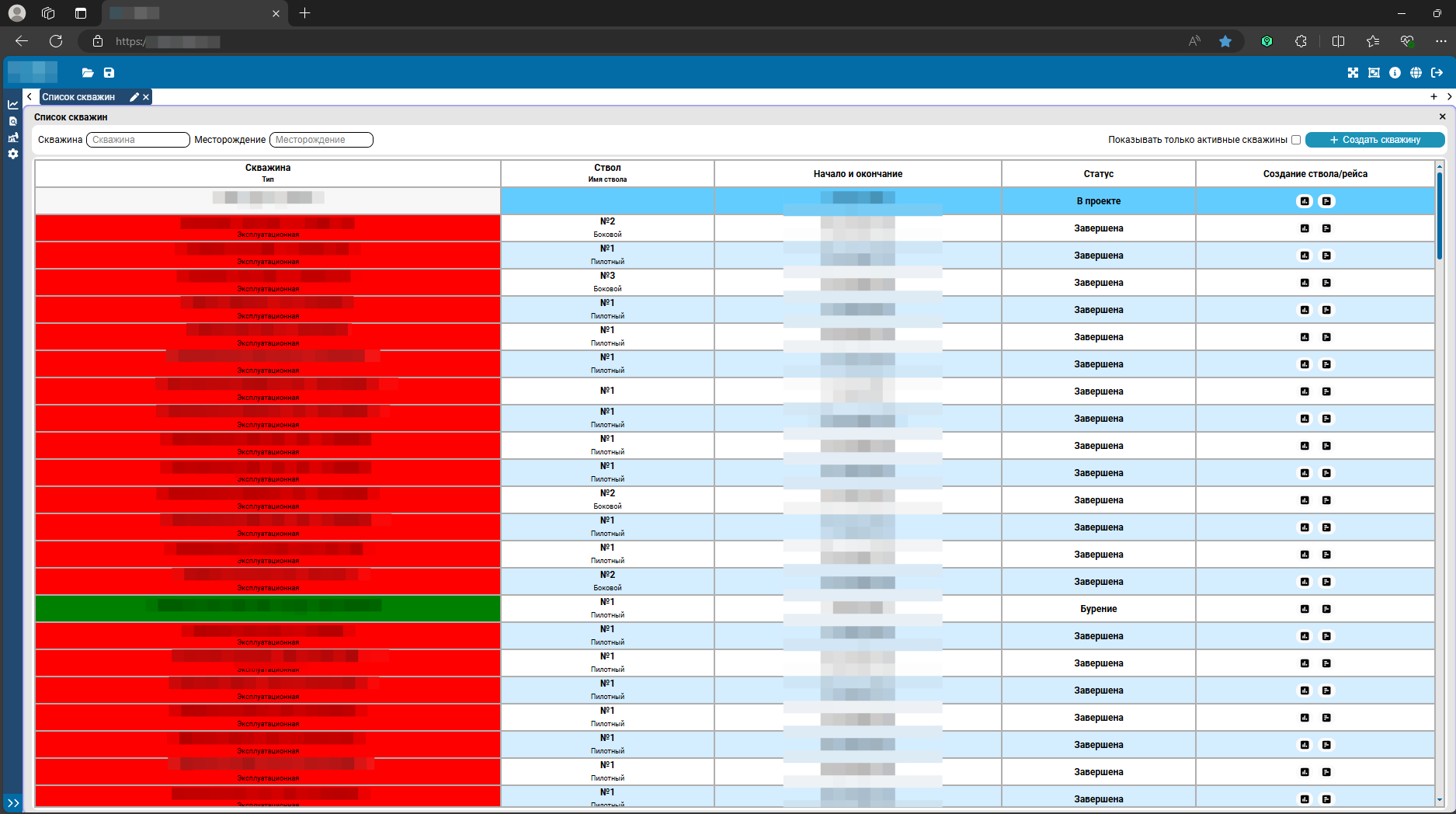
Task: Open settings gear in left sidebar
Action: point(13,154)
